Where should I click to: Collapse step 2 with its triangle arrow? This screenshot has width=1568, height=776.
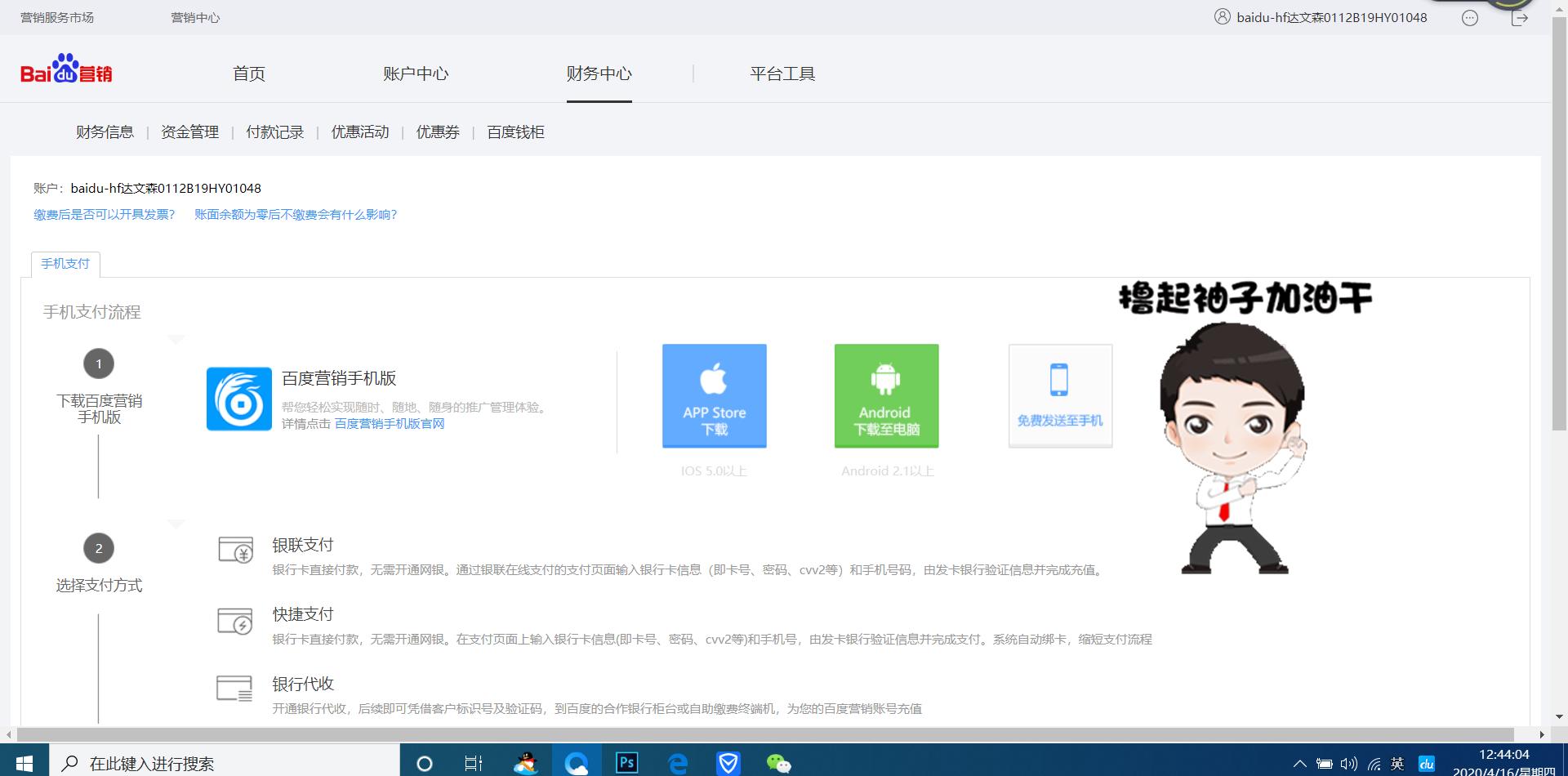click(176, 524)
